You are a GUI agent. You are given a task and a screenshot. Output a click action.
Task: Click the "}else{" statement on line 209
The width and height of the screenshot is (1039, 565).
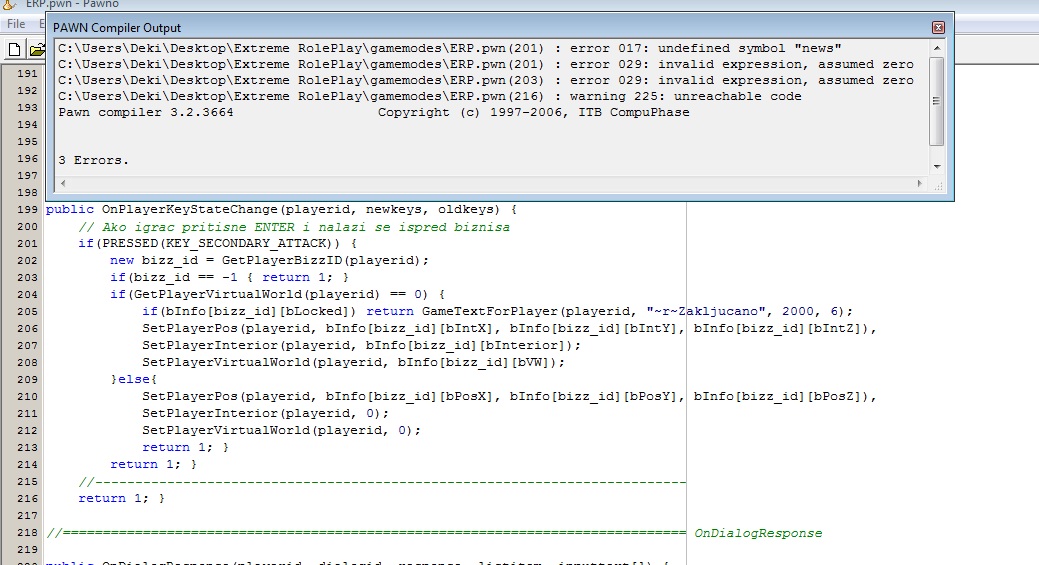coord(134,380)
